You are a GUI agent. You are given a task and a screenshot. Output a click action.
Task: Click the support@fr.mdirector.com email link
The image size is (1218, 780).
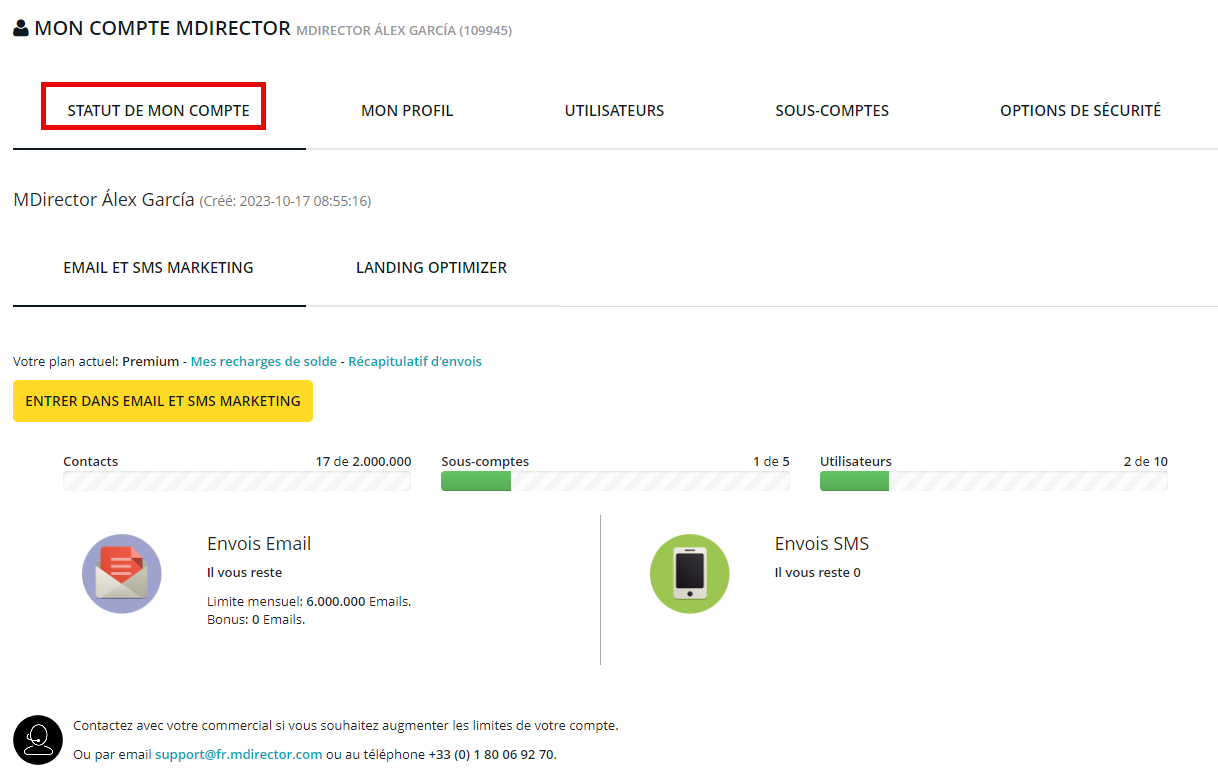(238, 755)
